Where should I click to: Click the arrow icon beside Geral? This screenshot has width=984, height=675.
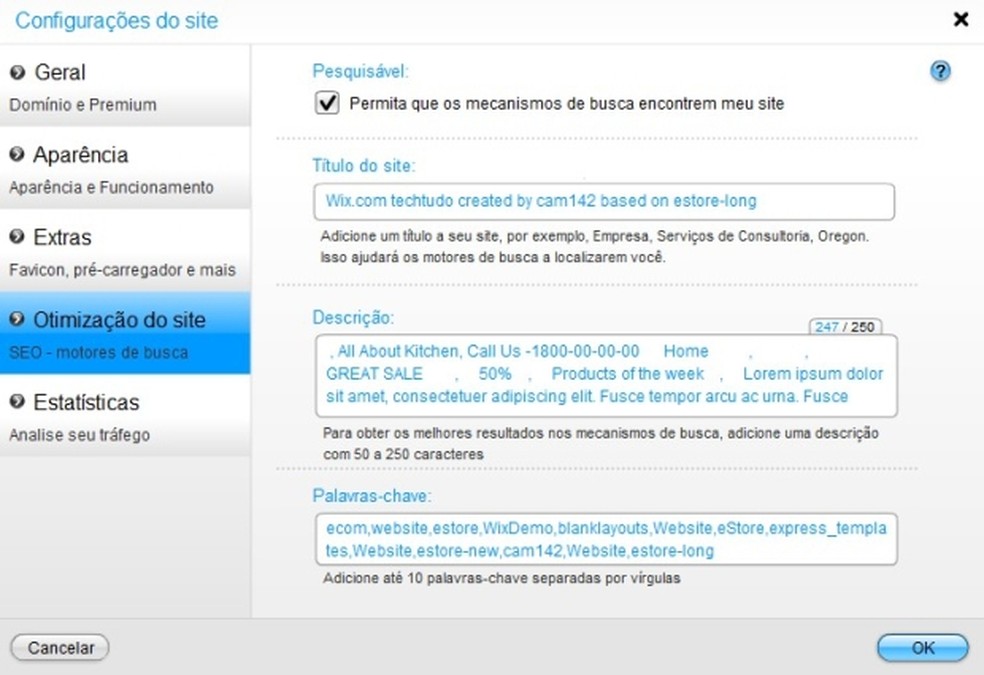coord(20,71)
